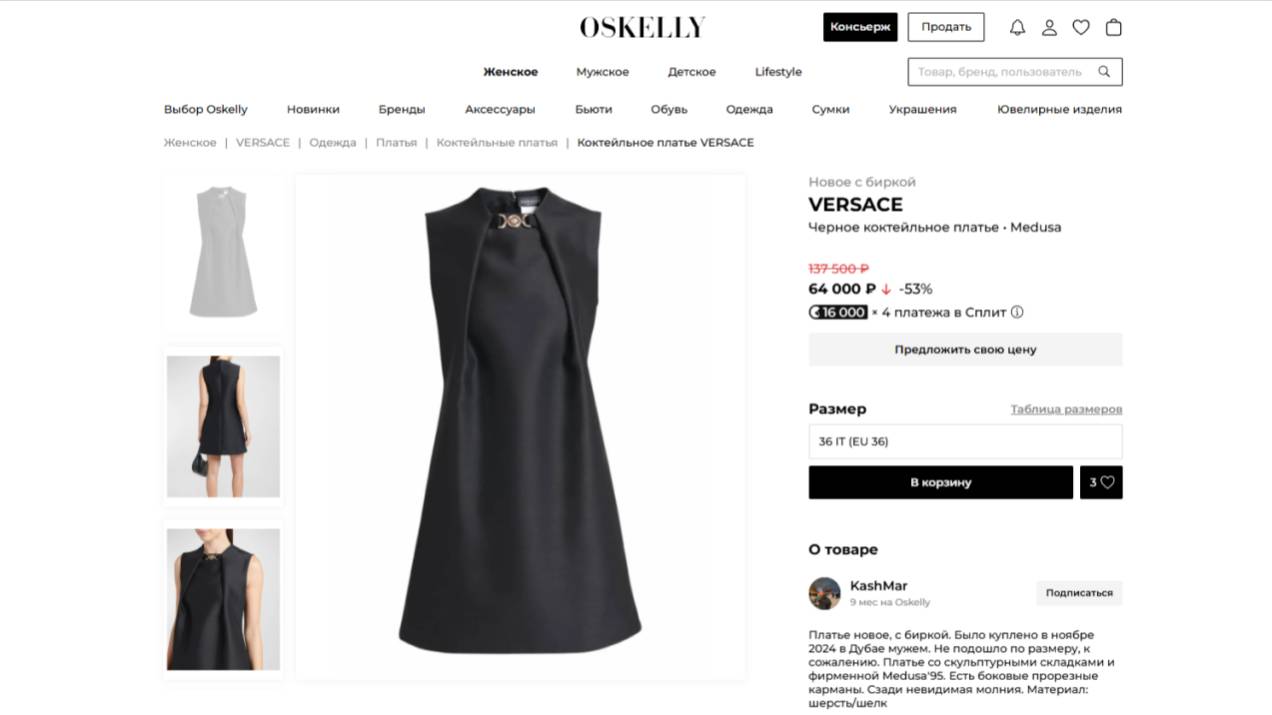Expand Аксессуары navigation menu

(500, 109)
